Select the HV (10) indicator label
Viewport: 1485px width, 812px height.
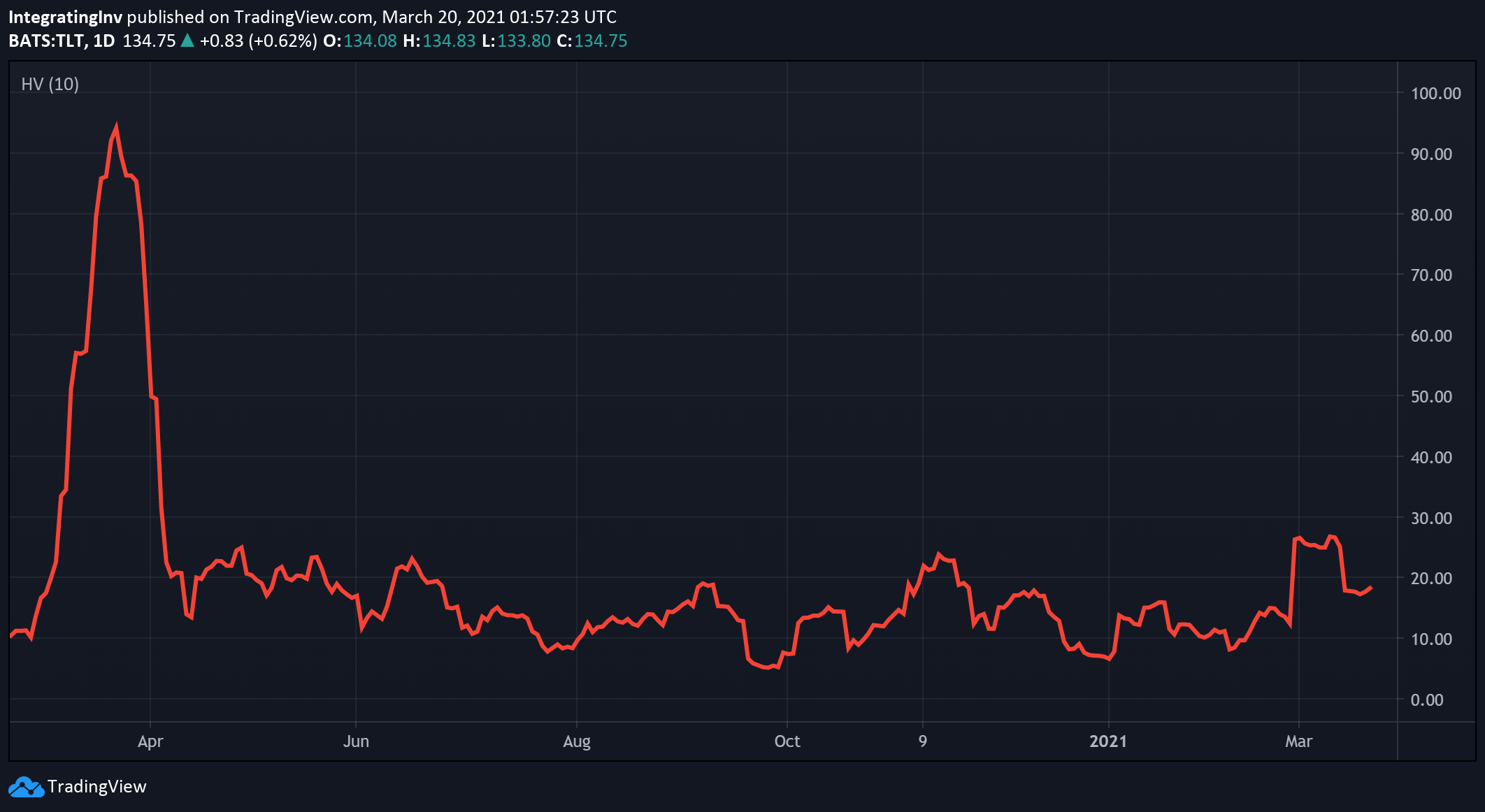[x=50, y=85]
